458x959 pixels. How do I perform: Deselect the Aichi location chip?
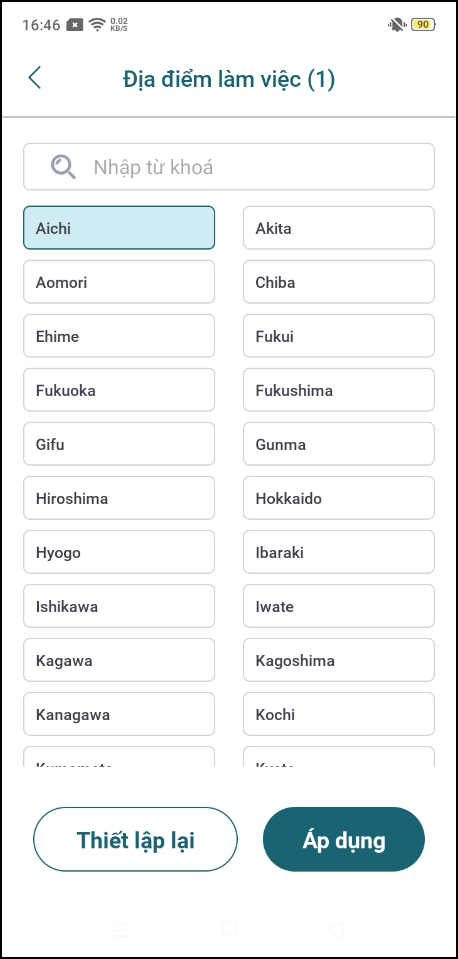119,228
